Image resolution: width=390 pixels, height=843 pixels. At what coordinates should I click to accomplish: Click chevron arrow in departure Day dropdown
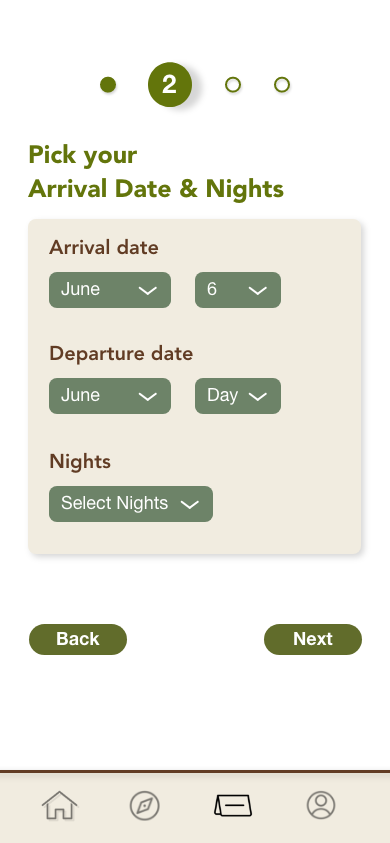click(x=258, y=396)
